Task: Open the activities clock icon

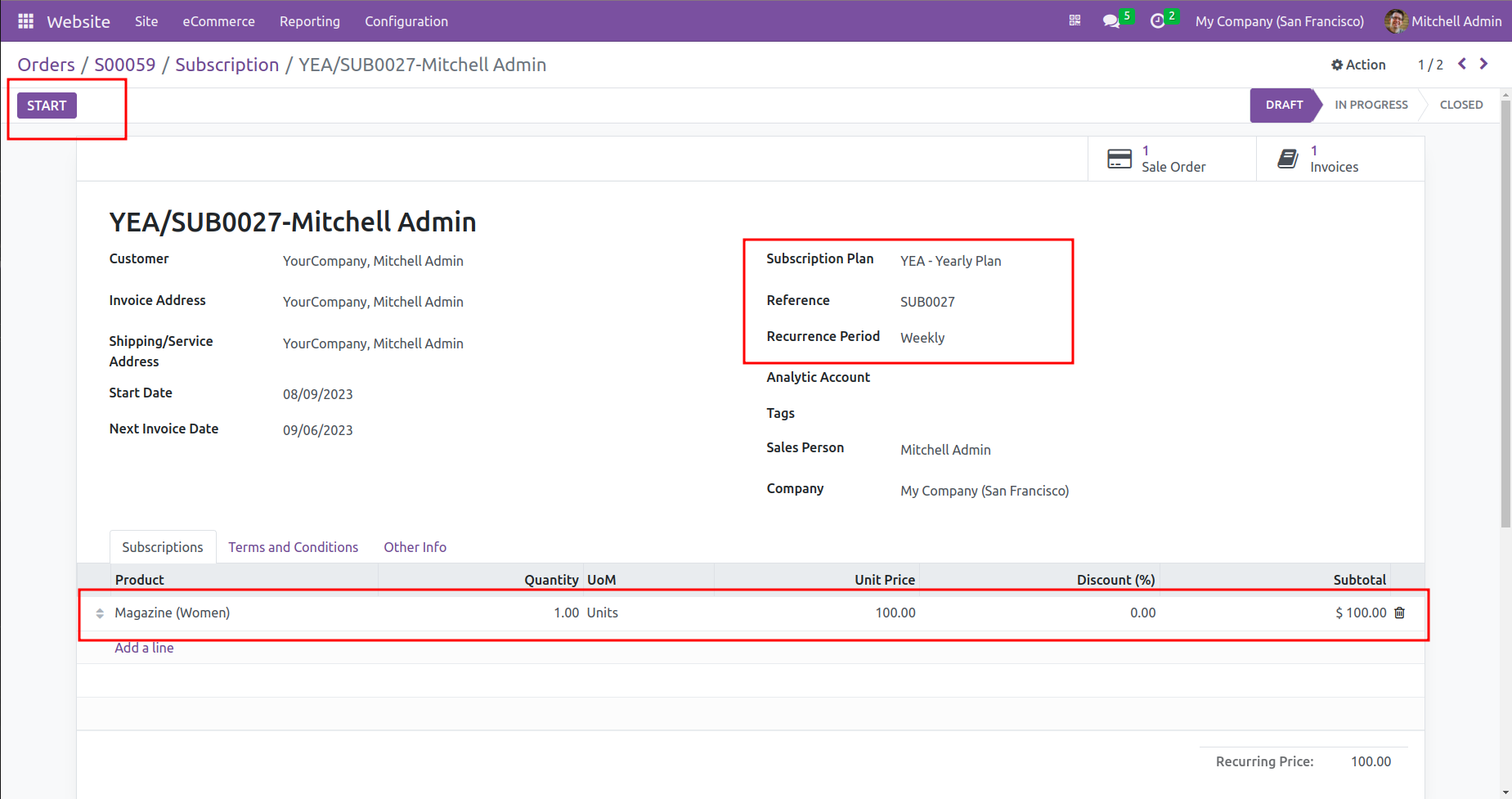Action: [1157, 21]
